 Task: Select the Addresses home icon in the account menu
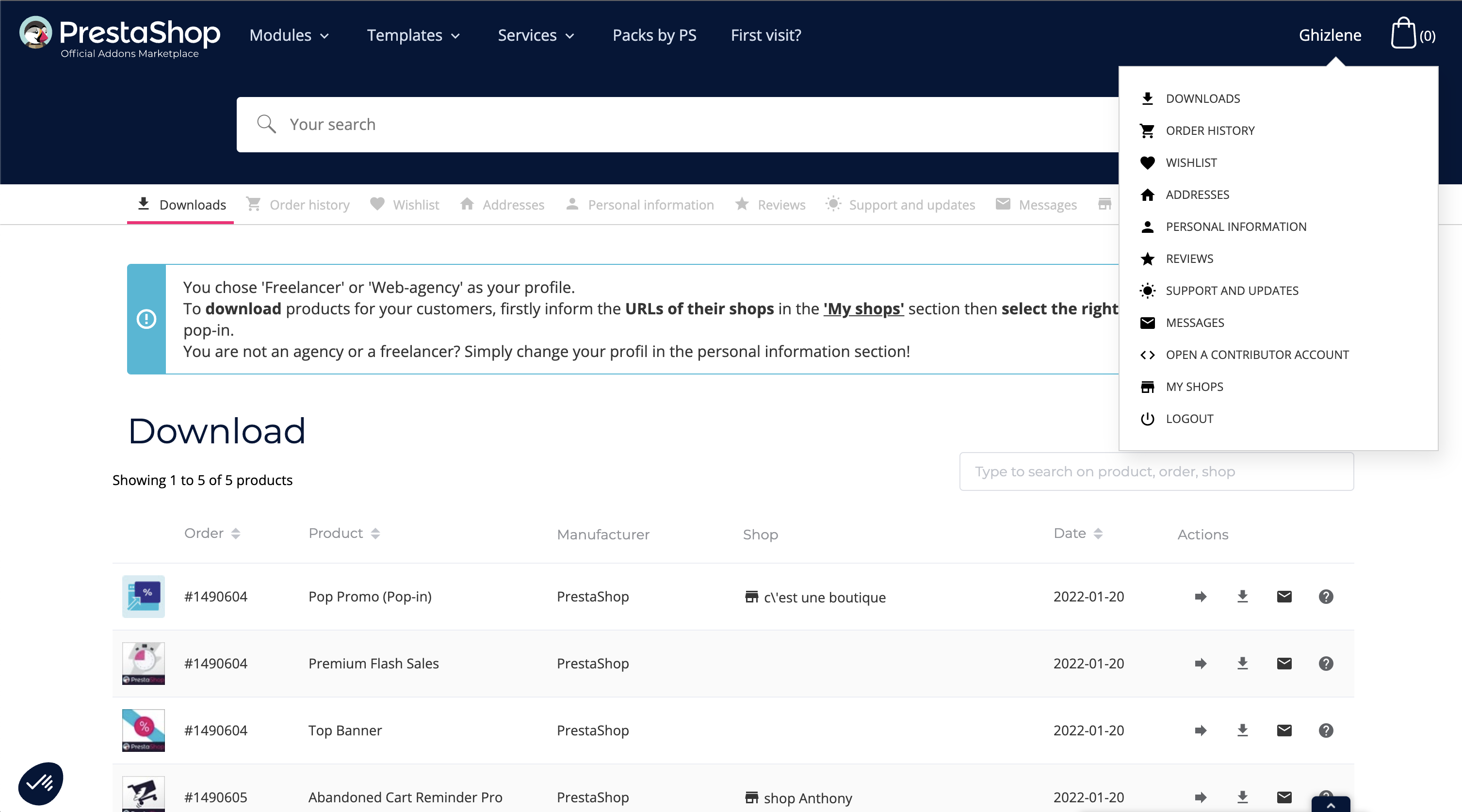(x=1148, y=195)
